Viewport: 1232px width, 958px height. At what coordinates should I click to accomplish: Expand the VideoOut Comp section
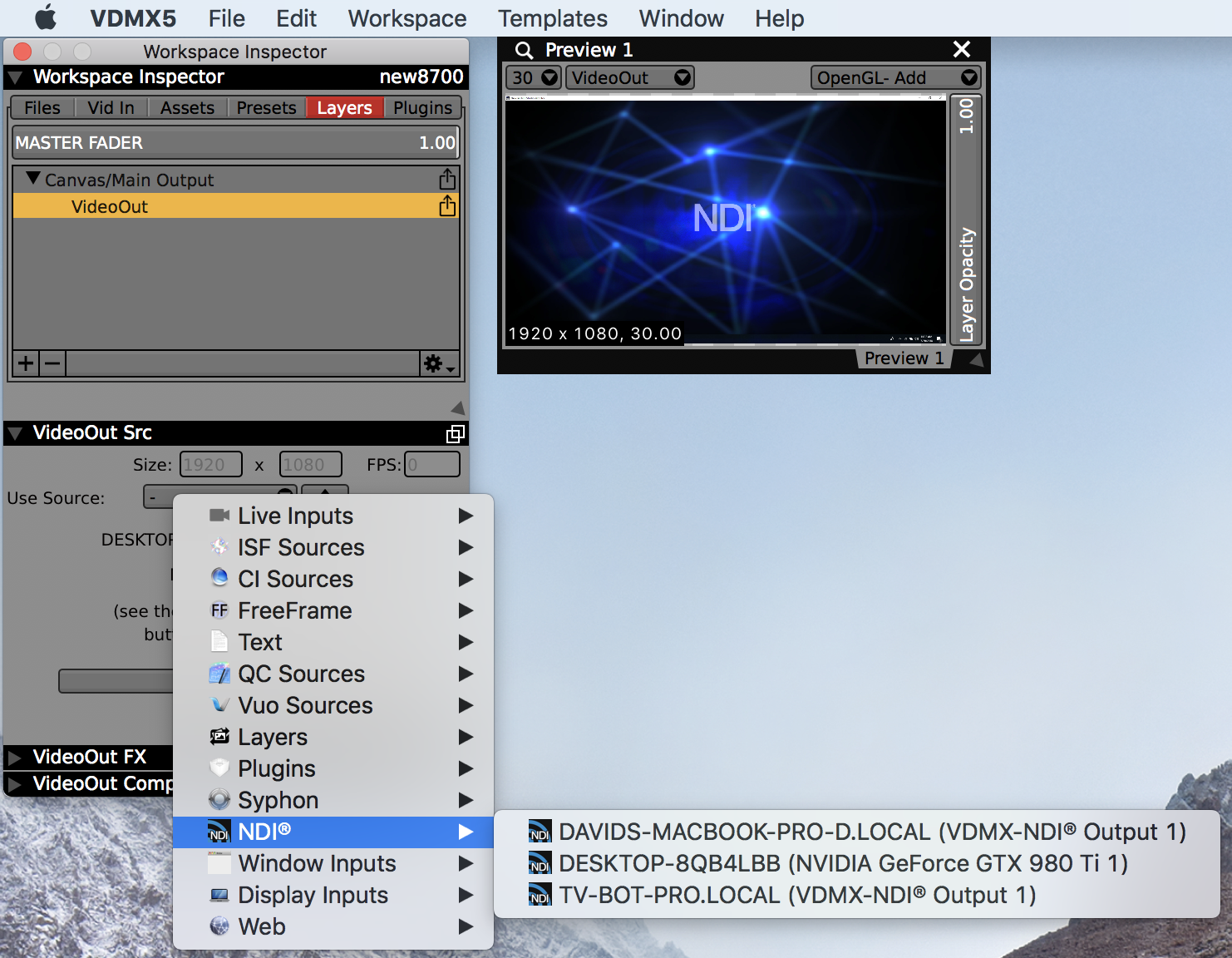pyautogui.click(x=14, y=784)
